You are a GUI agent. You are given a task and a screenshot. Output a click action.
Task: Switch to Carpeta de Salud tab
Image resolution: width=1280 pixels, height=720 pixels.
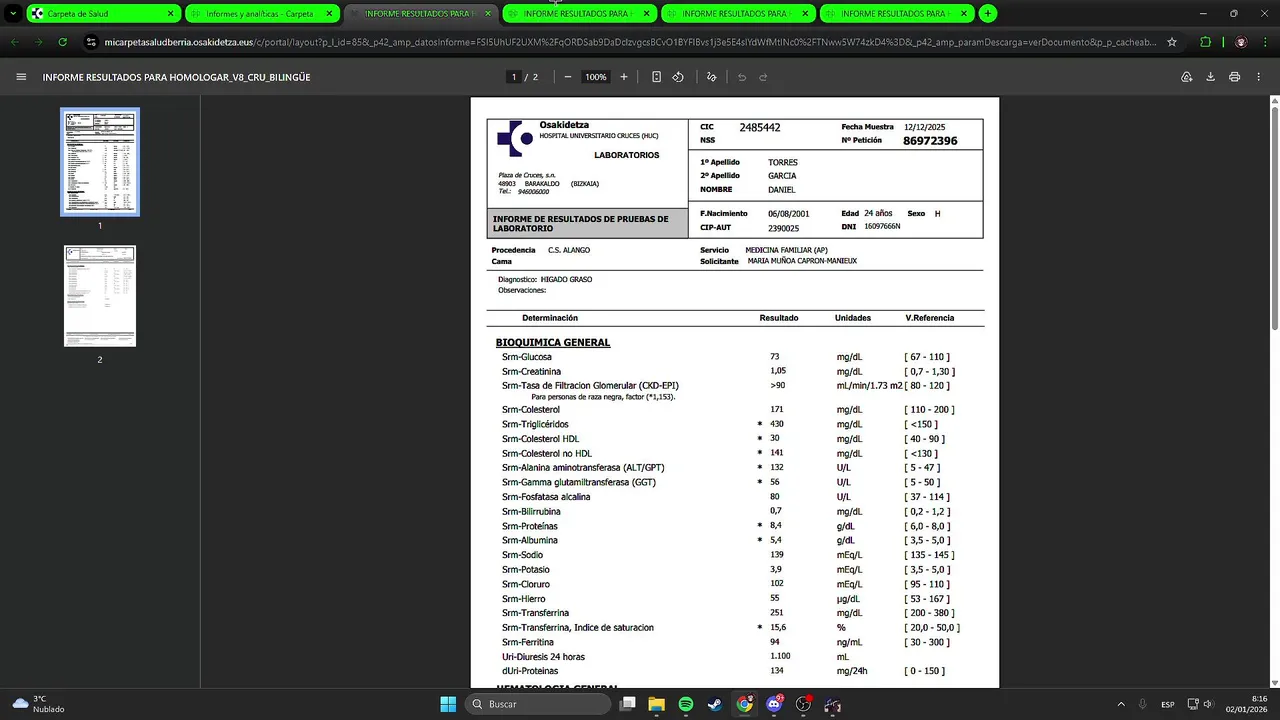[x=102, y=14]
